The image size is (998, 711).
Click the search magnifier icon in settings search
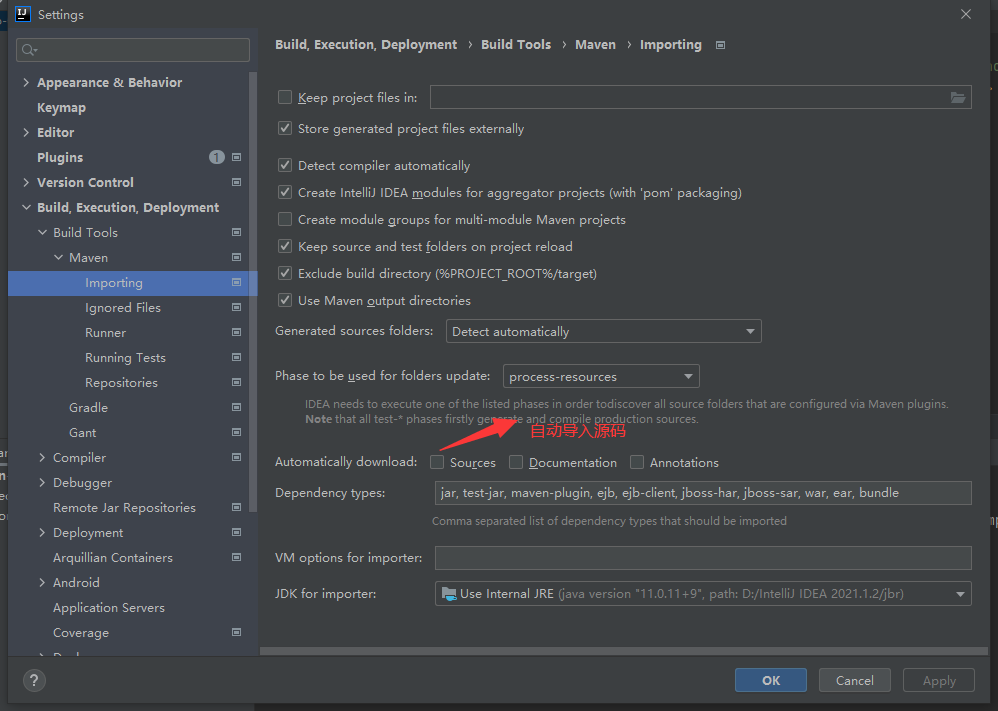pyautogui.click(x=29, y=50)
